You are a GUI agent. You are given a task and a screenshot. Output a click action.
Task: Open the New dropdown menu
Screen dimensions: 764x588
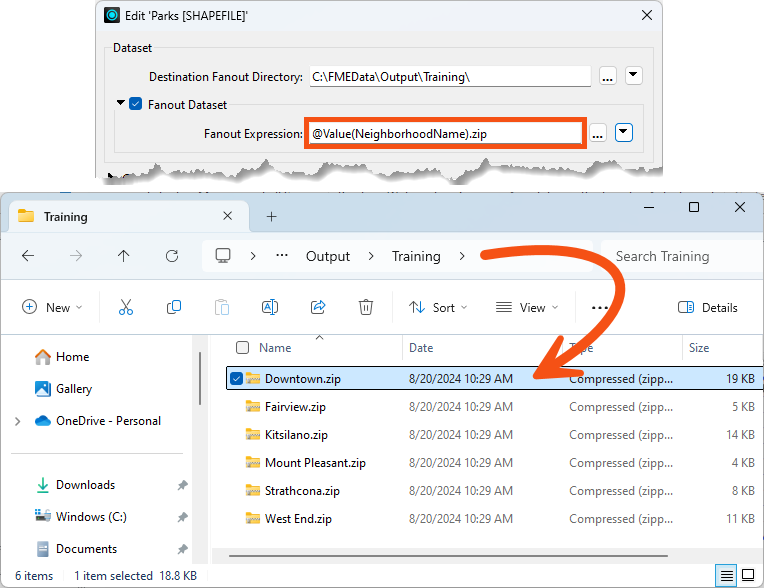coord(52,307)
